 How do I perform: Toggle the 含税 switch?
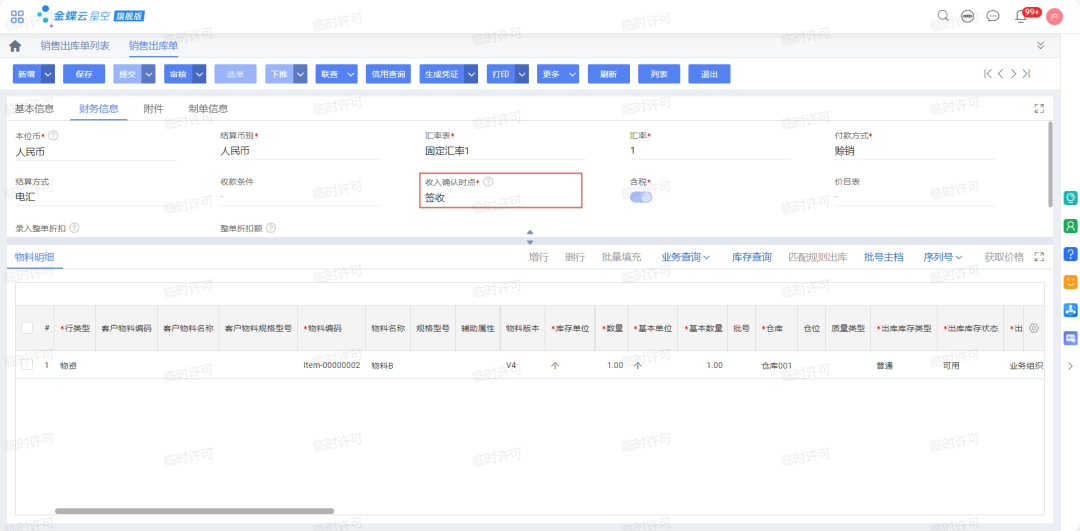[641, 197]
